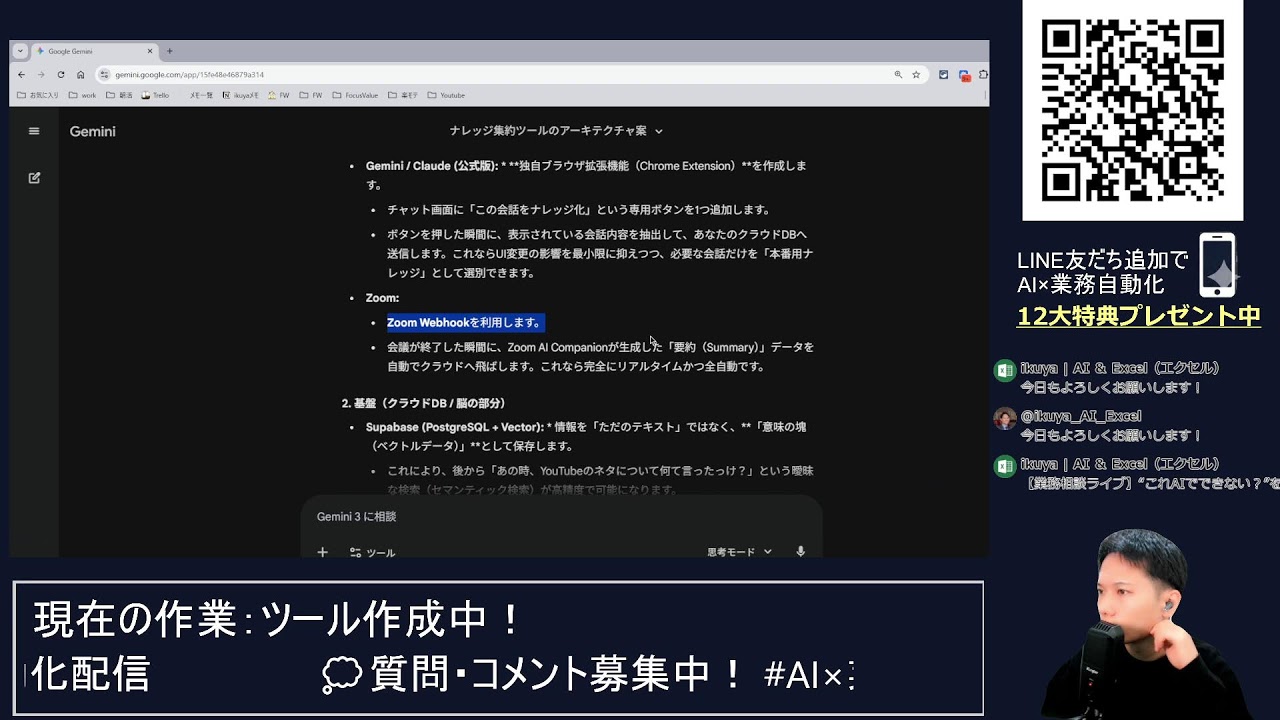Open the Trello bookmark
The image size is (1280, 720).
(x=155, y=96)
